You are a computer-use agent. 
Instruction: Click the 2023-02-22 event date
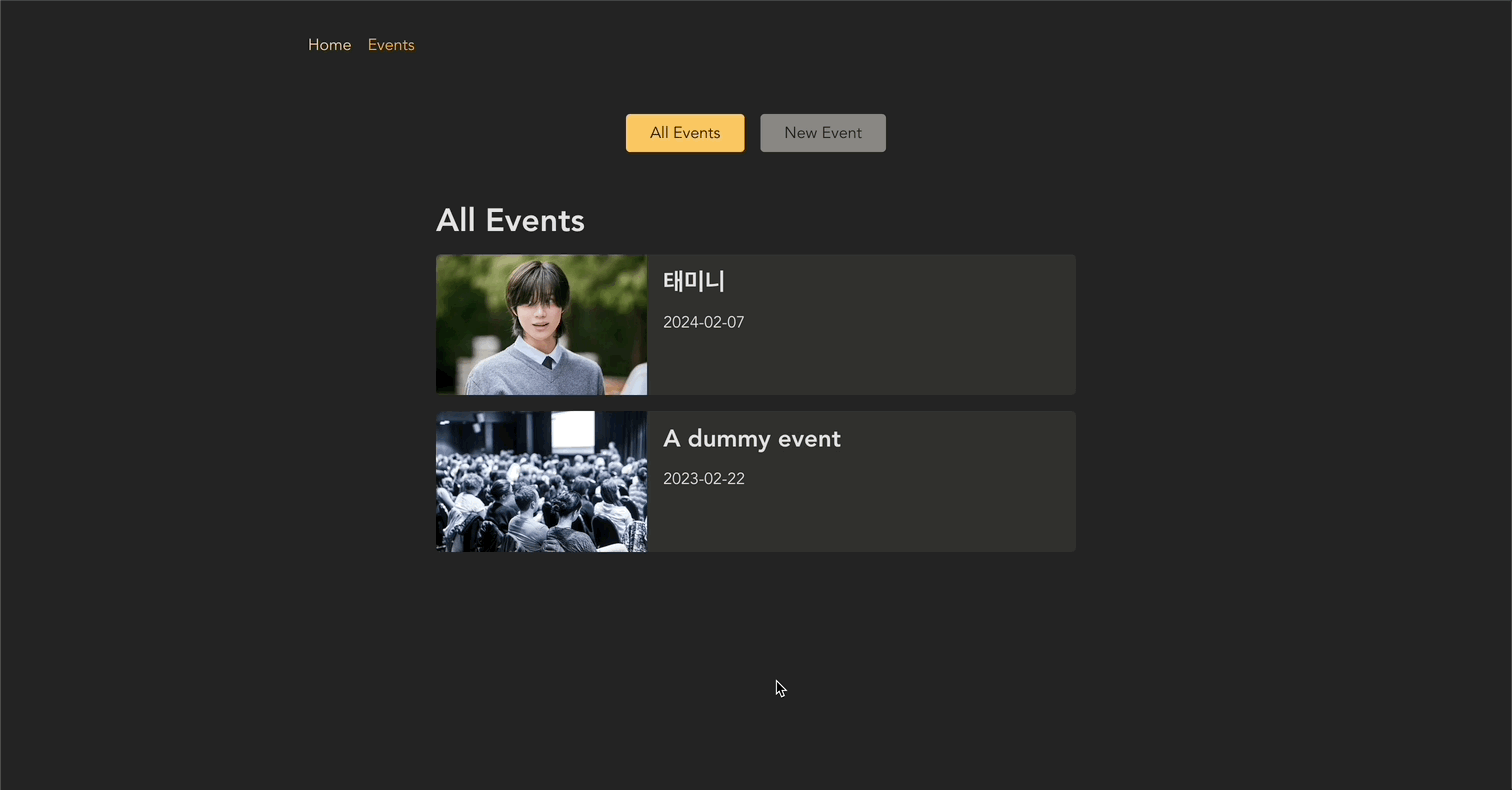coord(703,478)
